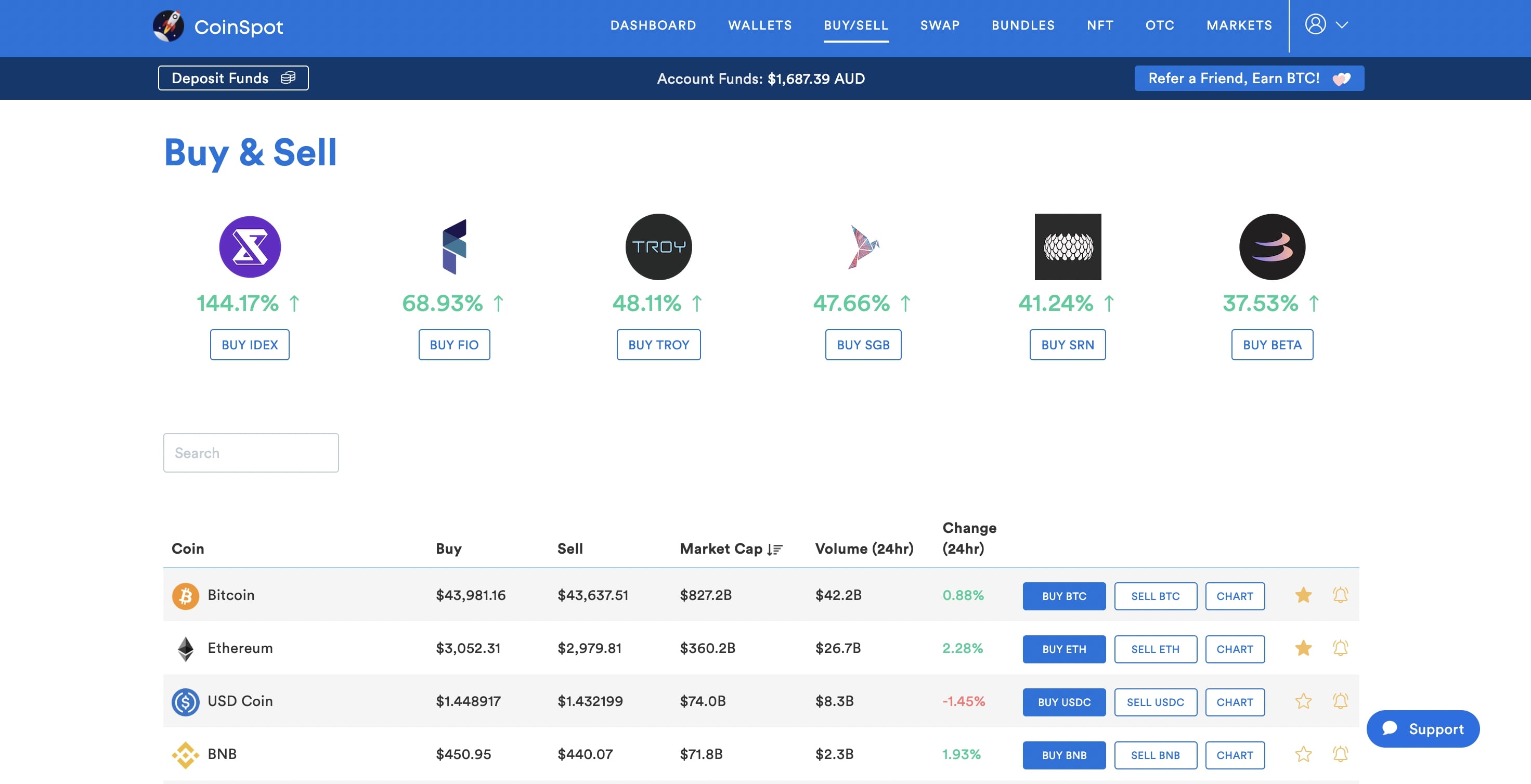Click the Ethereum coin name
Image resolution: width=1531 pixels, height=784 pixels.
240,648
